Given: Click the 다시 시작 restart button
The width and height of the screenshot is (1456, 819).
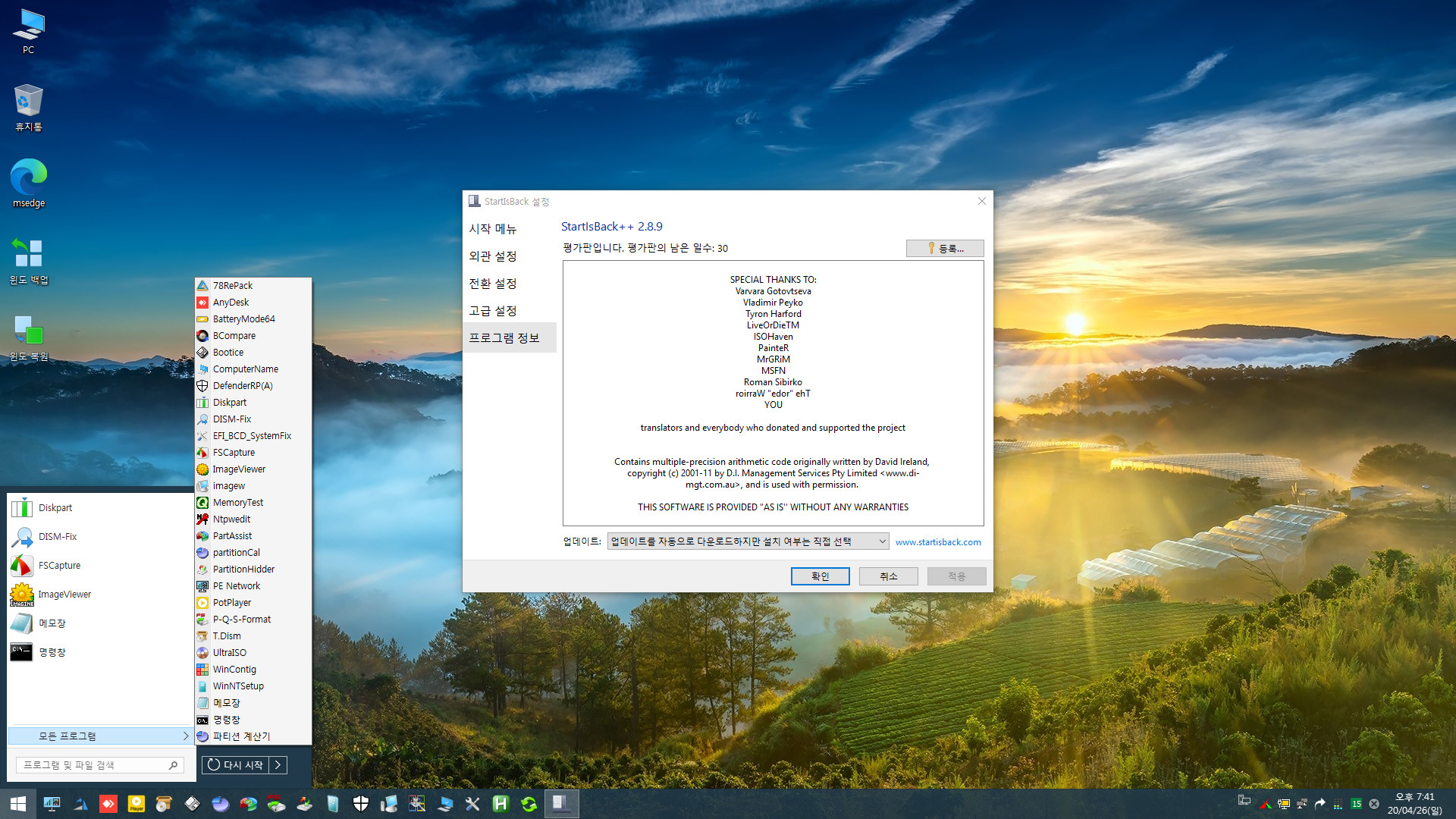Looking at the screenshot, I should (236, 765).
